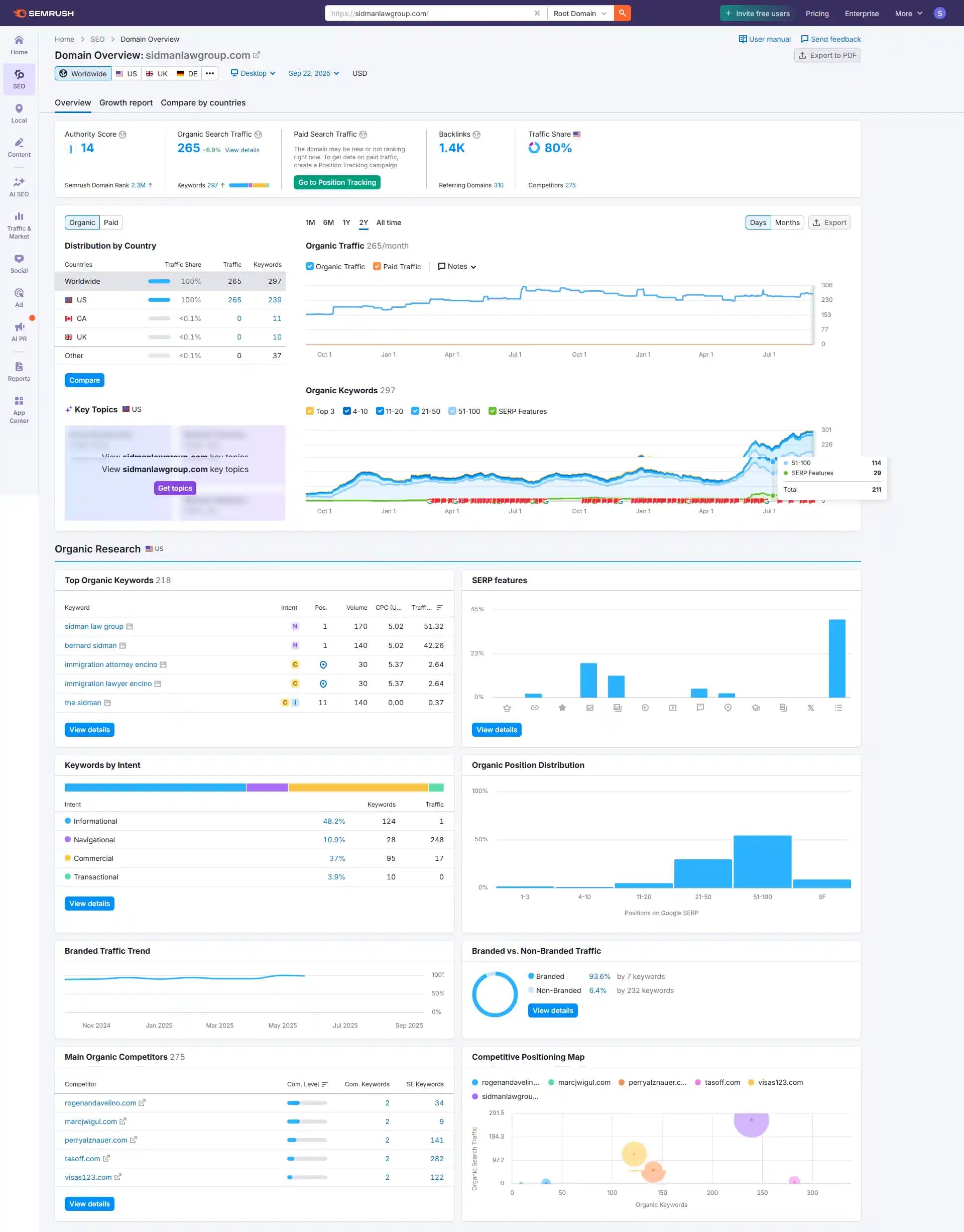
Task: Click the Go to Position Tracking button
Action: coord(337,182)
